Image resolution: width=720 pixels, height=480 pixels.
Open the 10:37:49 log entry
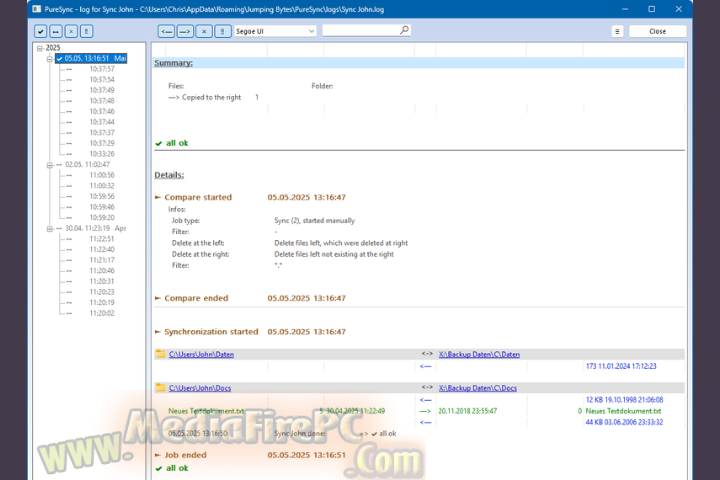(102, 90)
